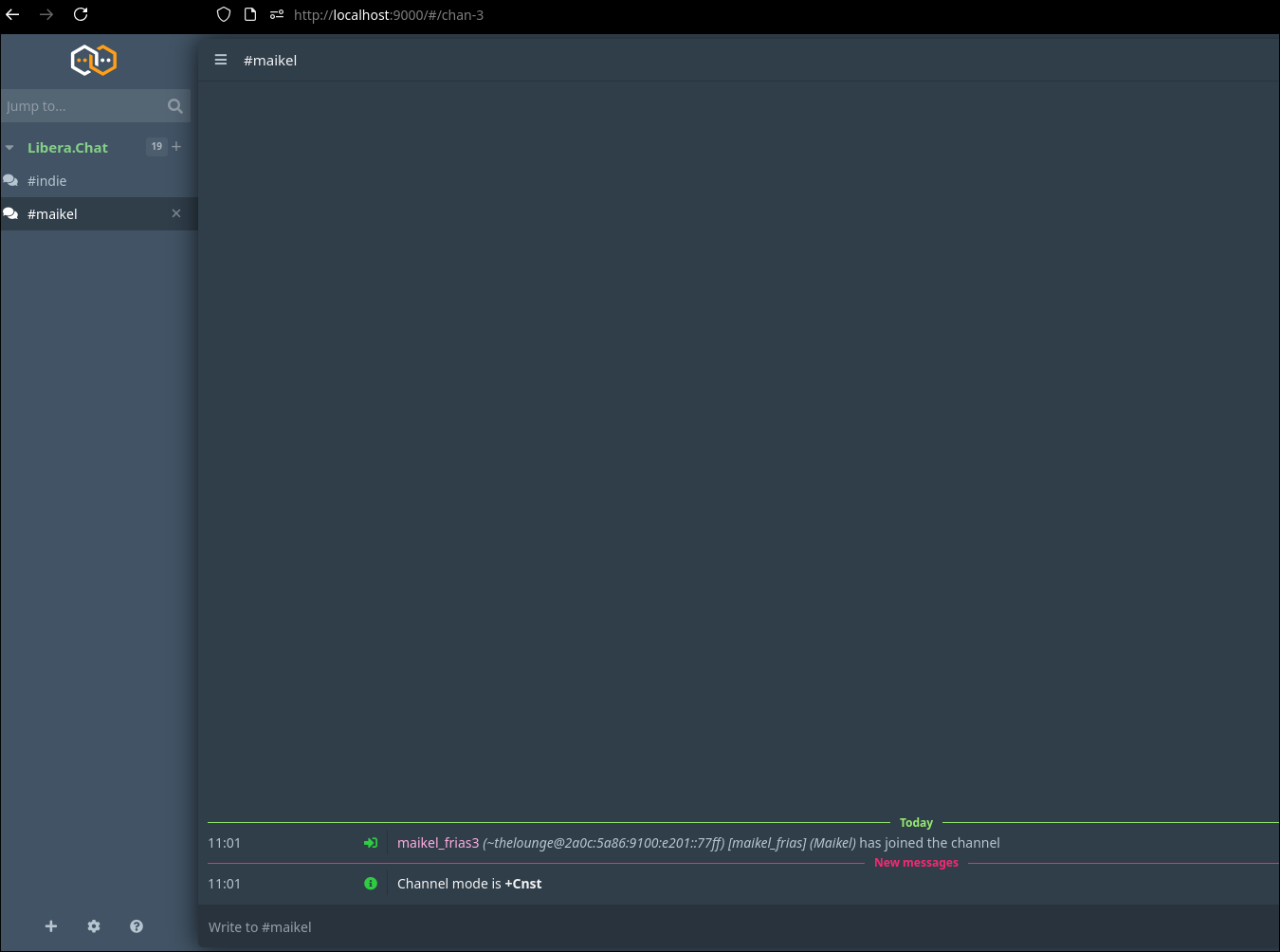1280x952 pixels.
Task: Collapse the Libera.Chat network list
Action: click(10, 148)
